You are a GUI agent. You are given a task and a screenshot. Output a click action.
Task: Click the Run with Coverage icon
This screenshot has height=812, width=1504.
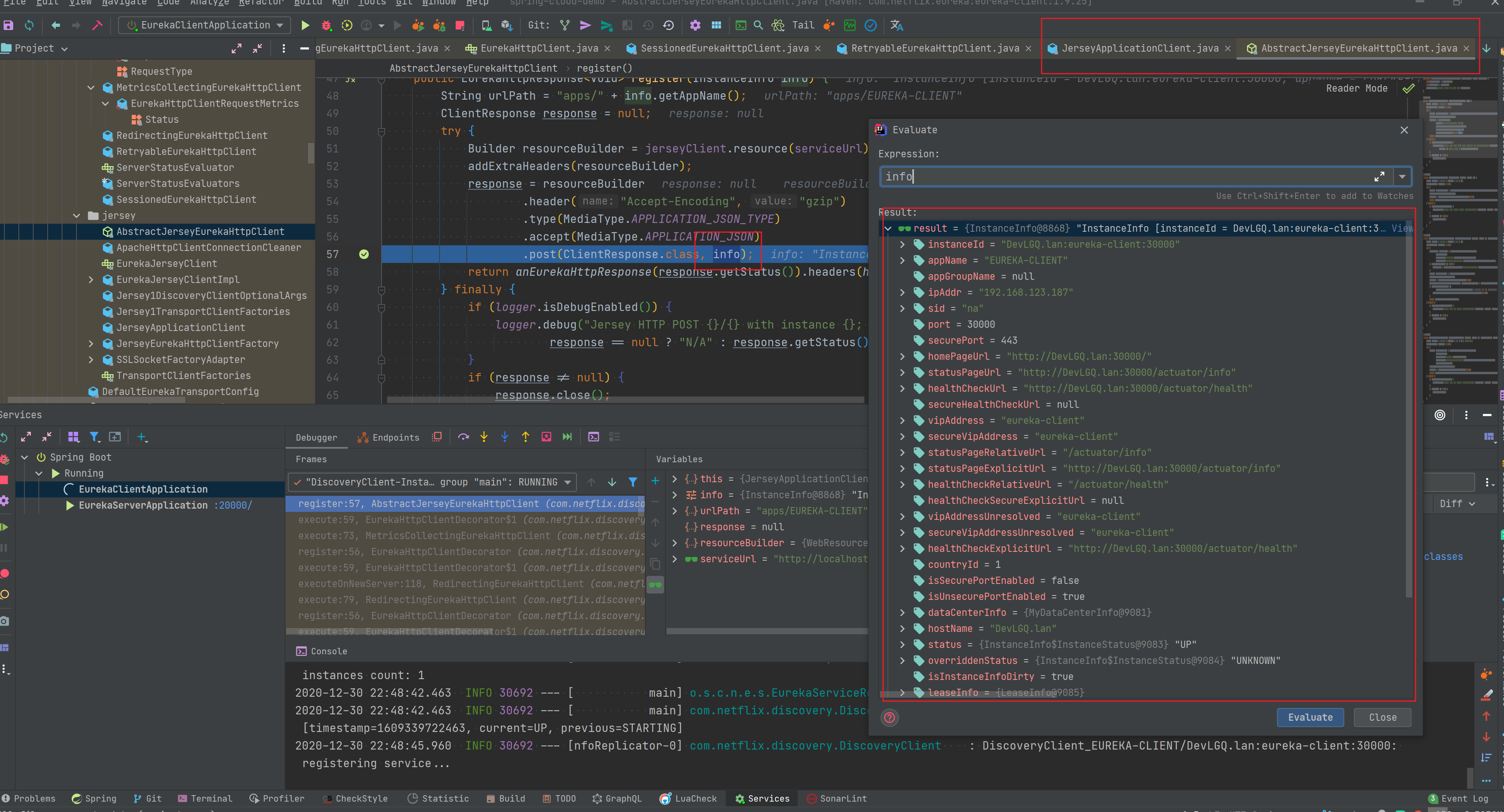pyautogui.click(x=347, y=25)
